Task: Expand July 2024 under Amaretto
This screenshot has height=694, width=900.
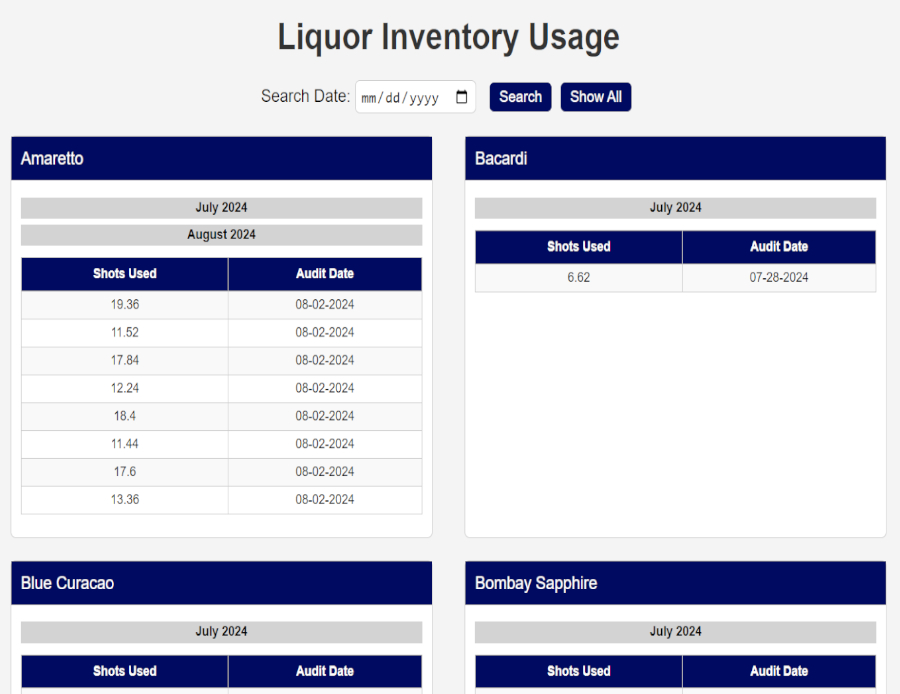Action: 221,208
